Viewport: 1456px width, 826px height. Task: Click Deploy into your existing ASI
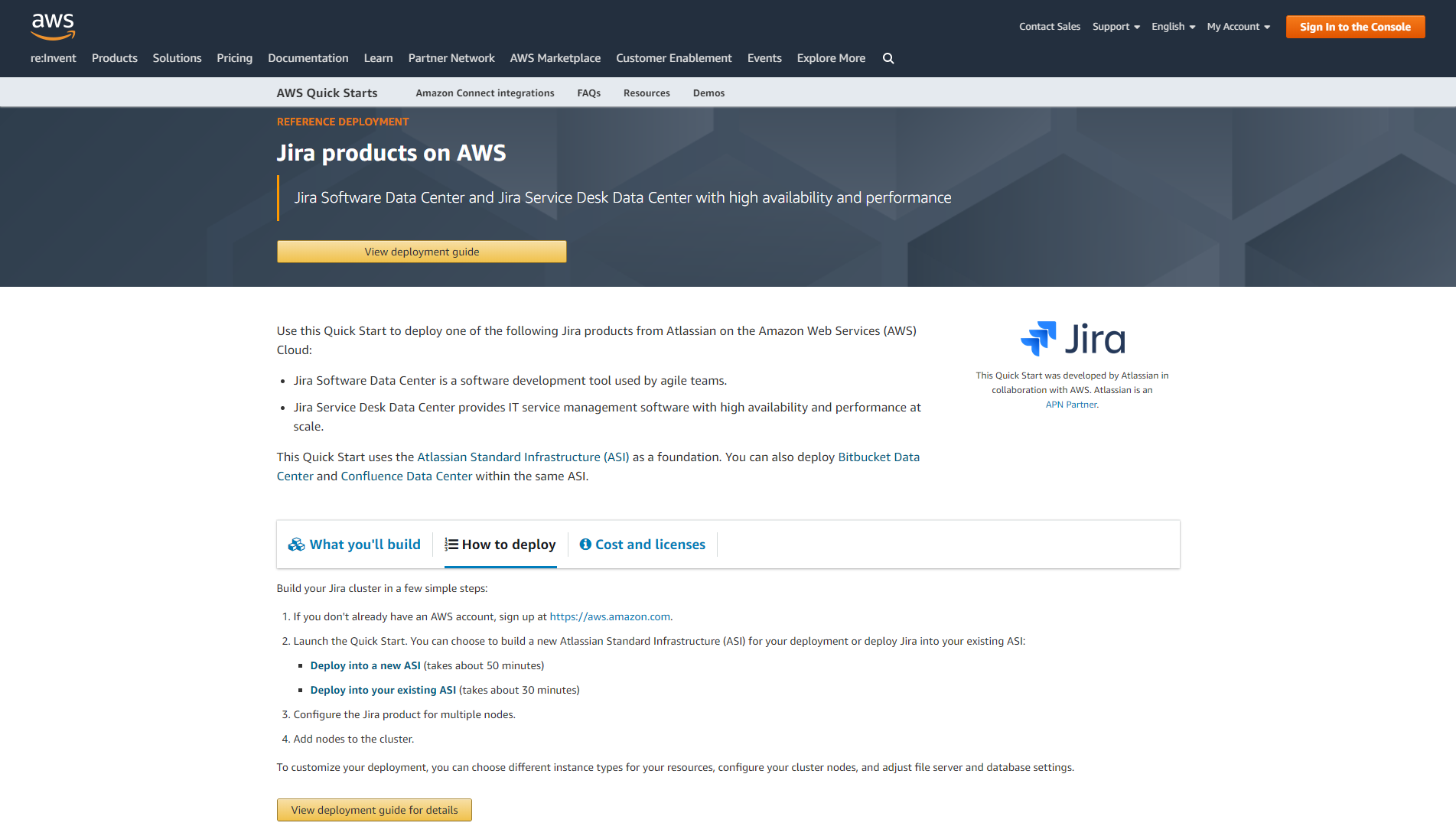pos(383,691)
